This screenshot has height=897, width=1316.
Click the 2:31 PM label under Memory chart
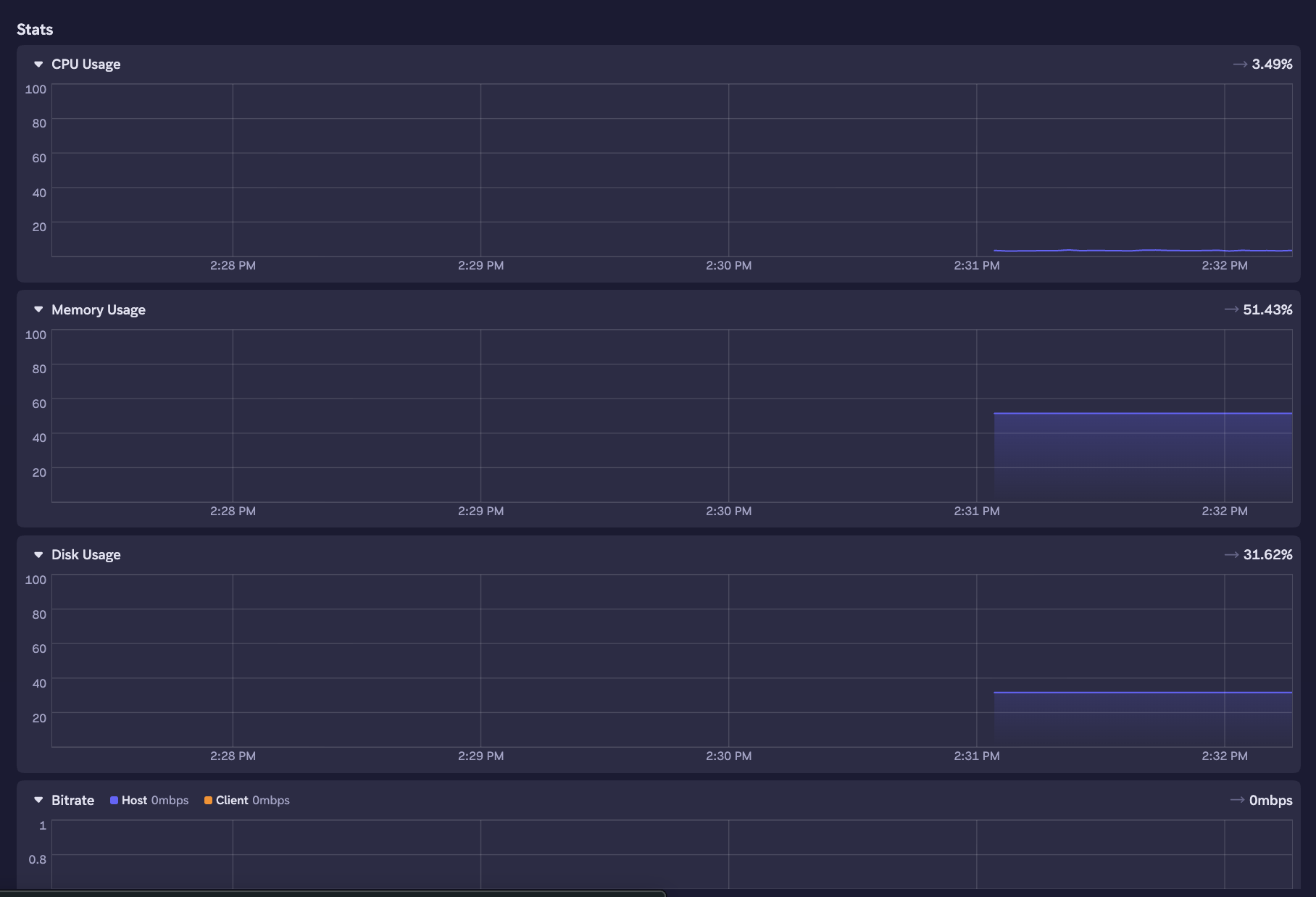click(977, 512)
